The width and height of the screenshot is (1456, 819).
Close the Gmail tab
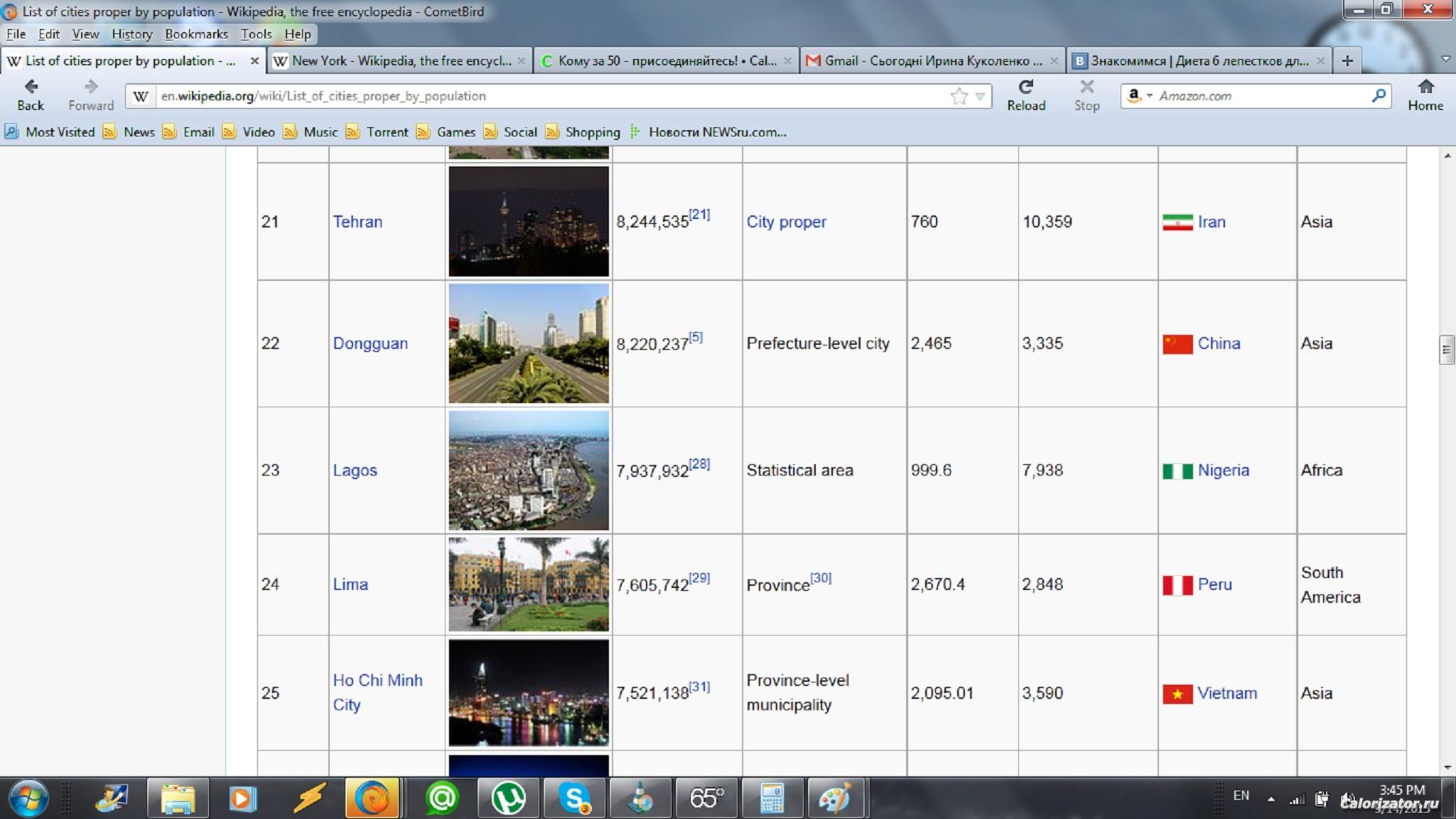tap(1054, 61)
